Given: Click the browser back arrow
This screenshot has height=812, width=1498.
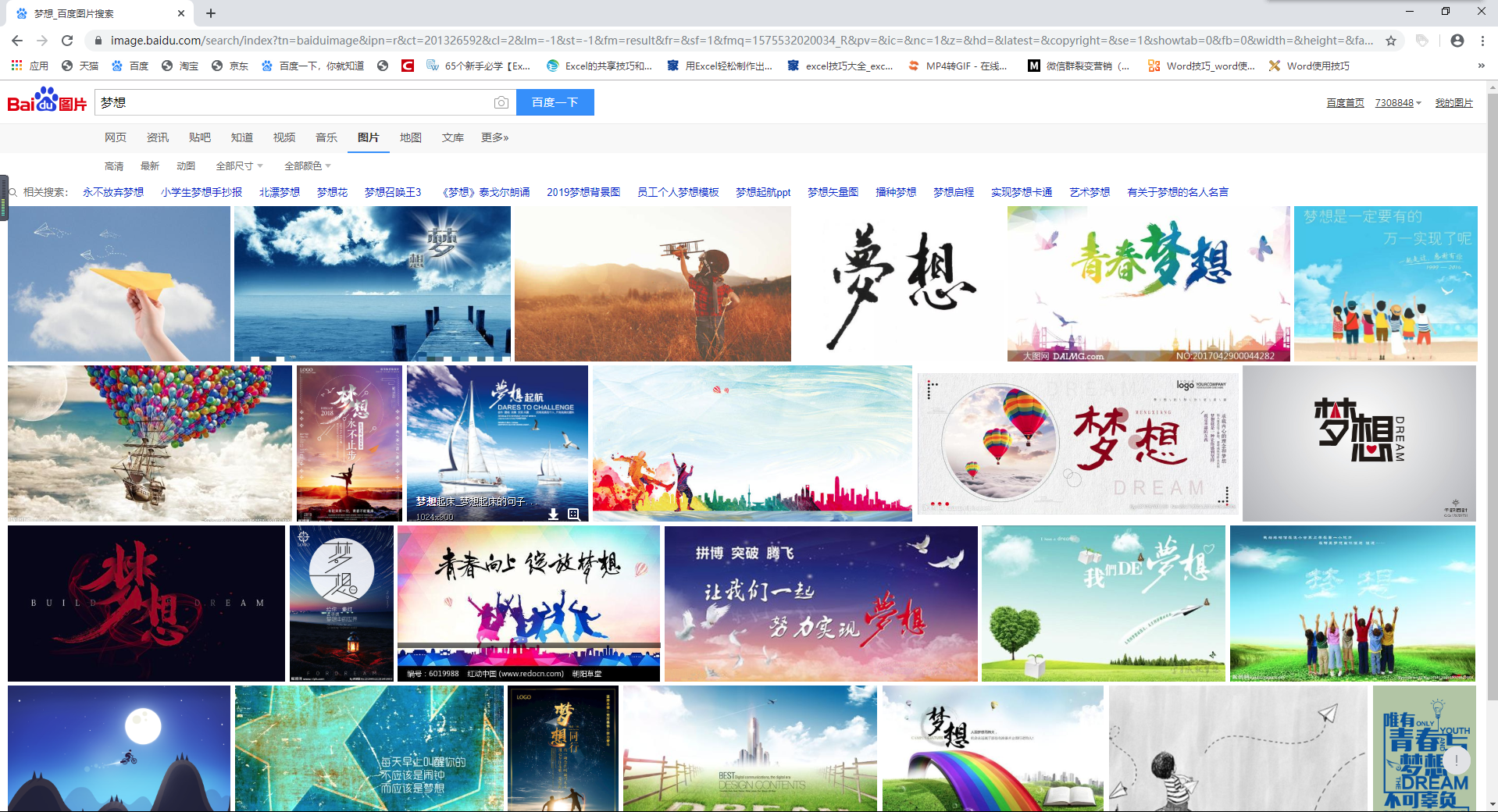Looking at the screenshot, I should click(17, 41).
